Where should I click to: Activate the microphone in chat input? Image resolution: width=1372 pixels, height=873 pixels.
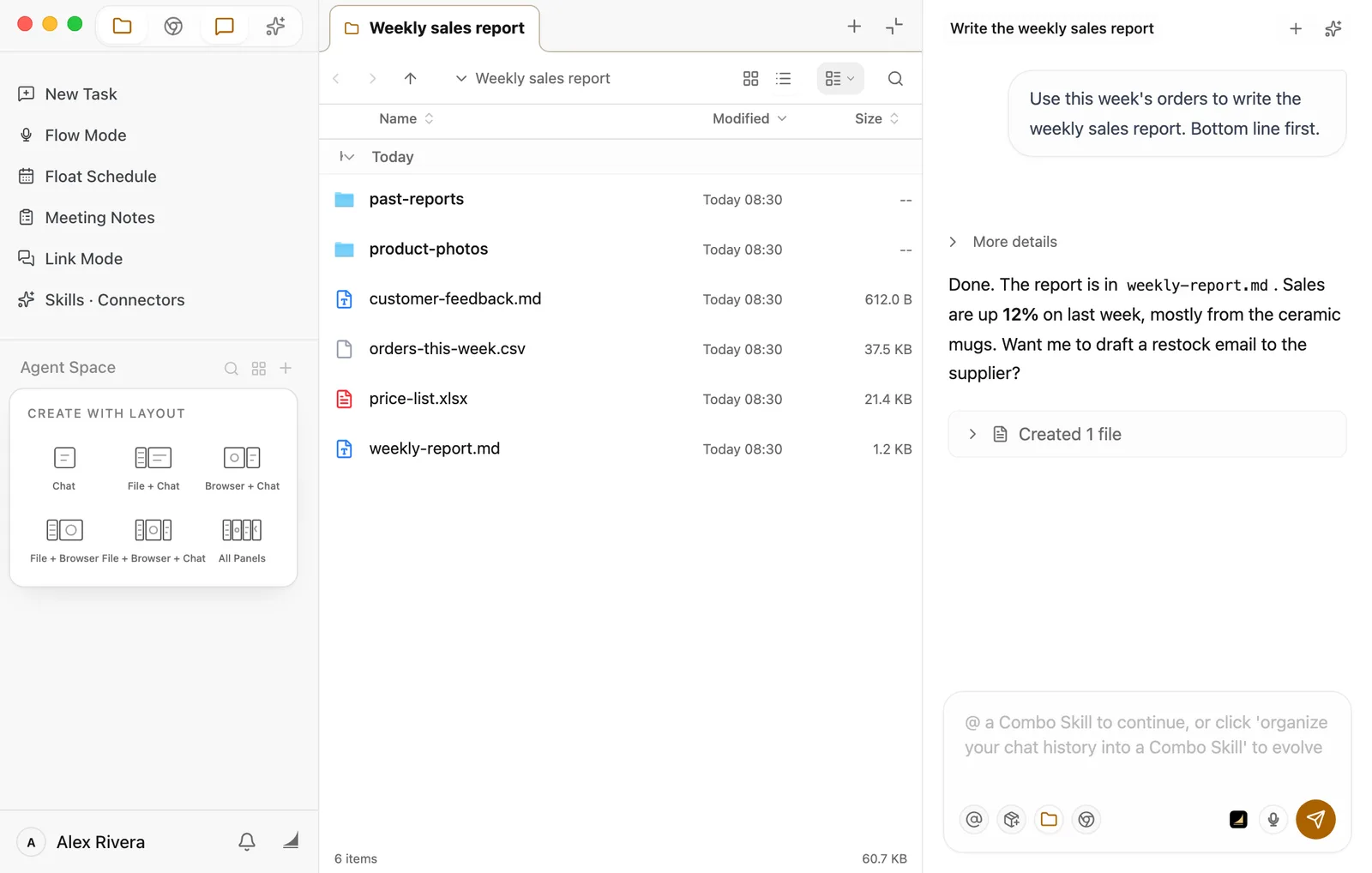(x=1273, y=819)
